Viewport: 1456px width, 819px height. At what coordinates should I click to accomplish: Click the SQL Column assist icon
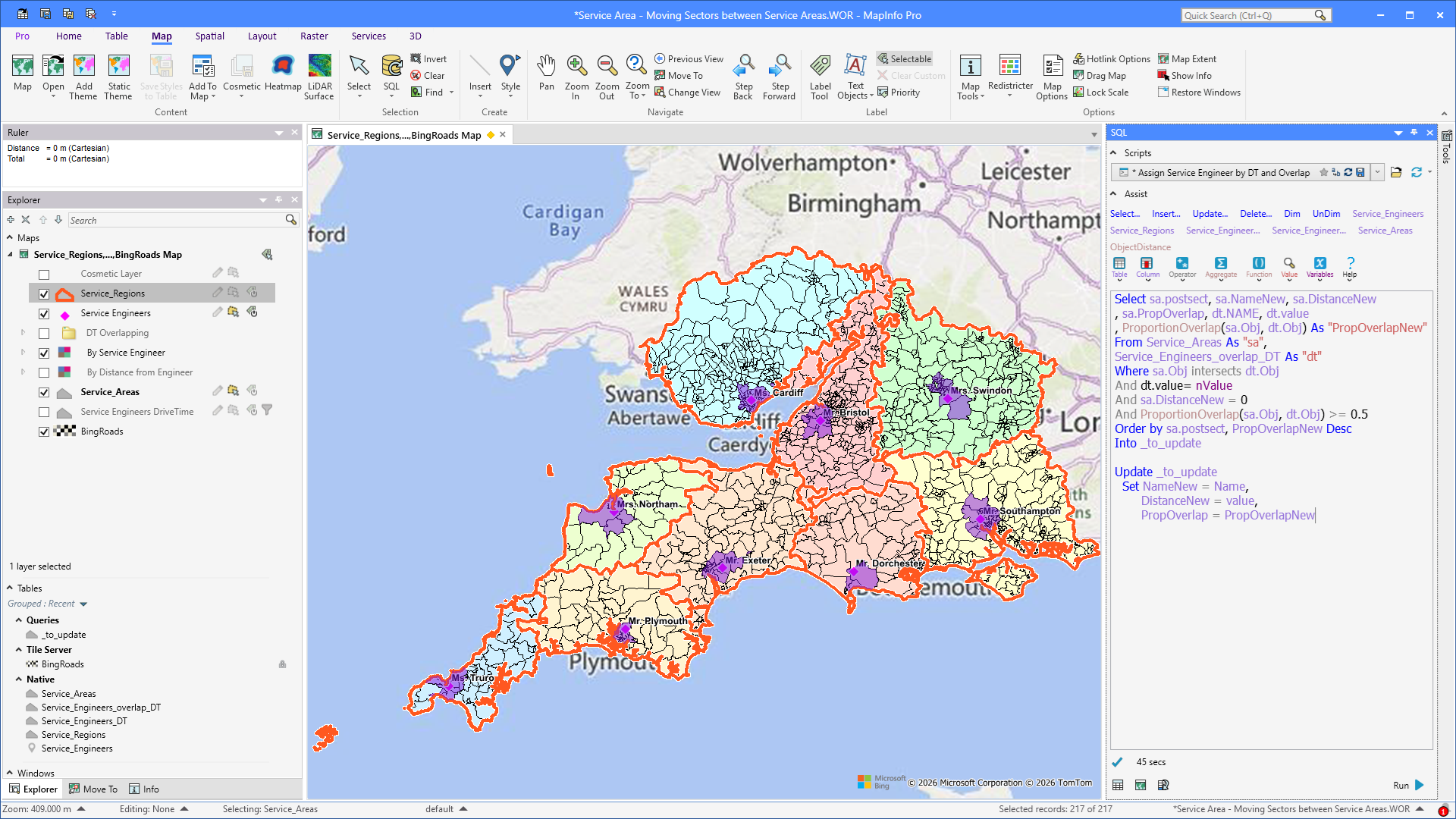[x=1147, y=267]
